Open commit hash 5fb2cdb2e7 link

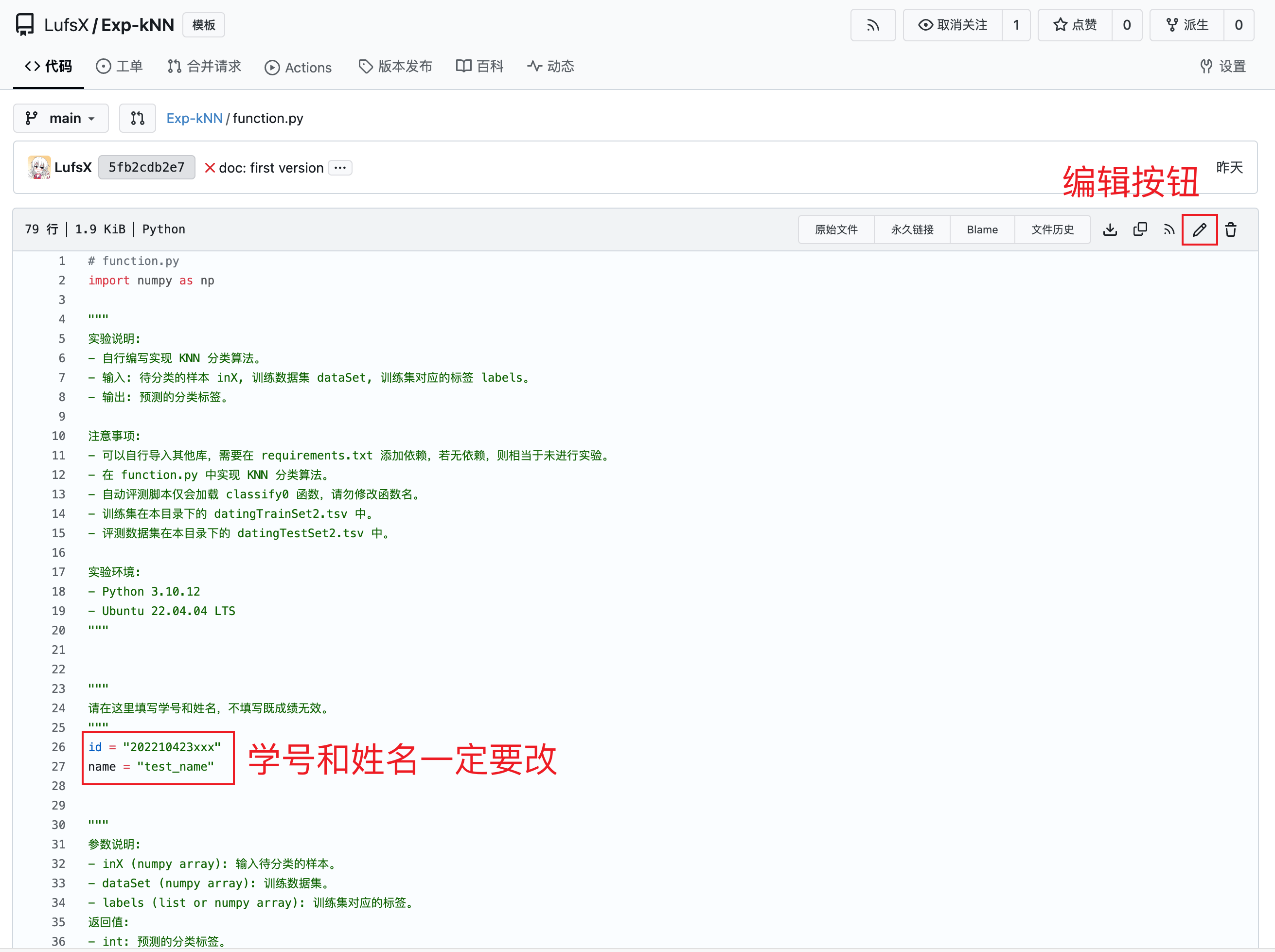146,167
